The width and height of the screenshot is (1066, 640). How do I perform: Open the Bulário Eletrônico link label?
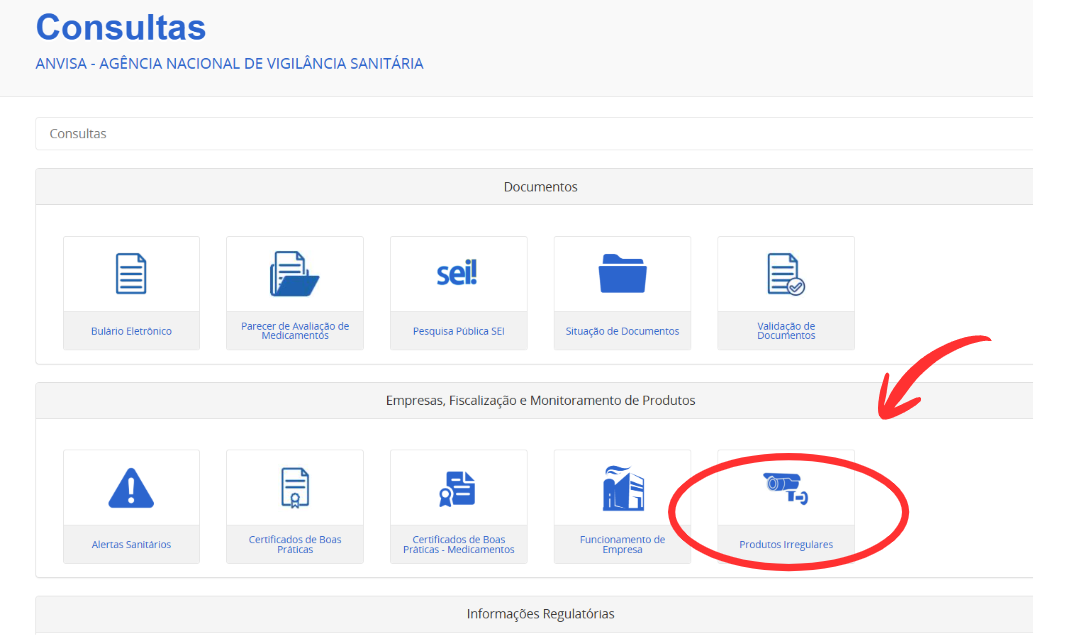[131, 331]
